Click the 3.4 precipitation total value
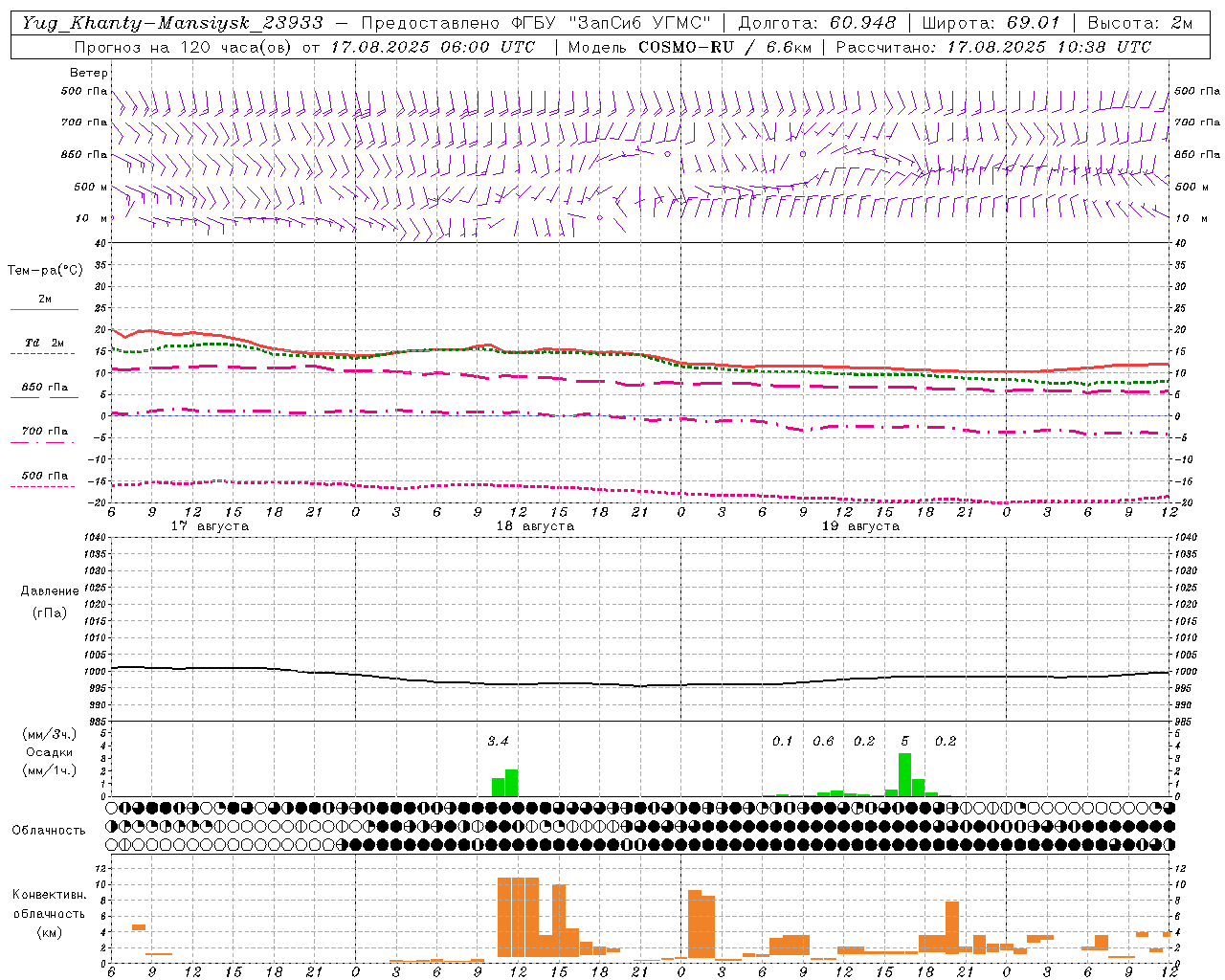This screenshot has height=980, width=1225. pos(498,741)
